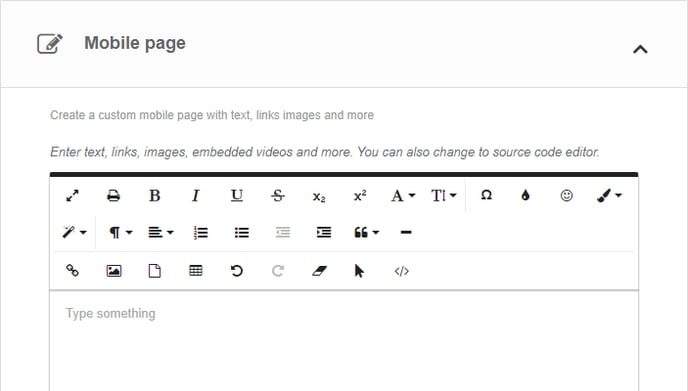Apply superscript formatting
688x391 pixels.
[360, 195]
